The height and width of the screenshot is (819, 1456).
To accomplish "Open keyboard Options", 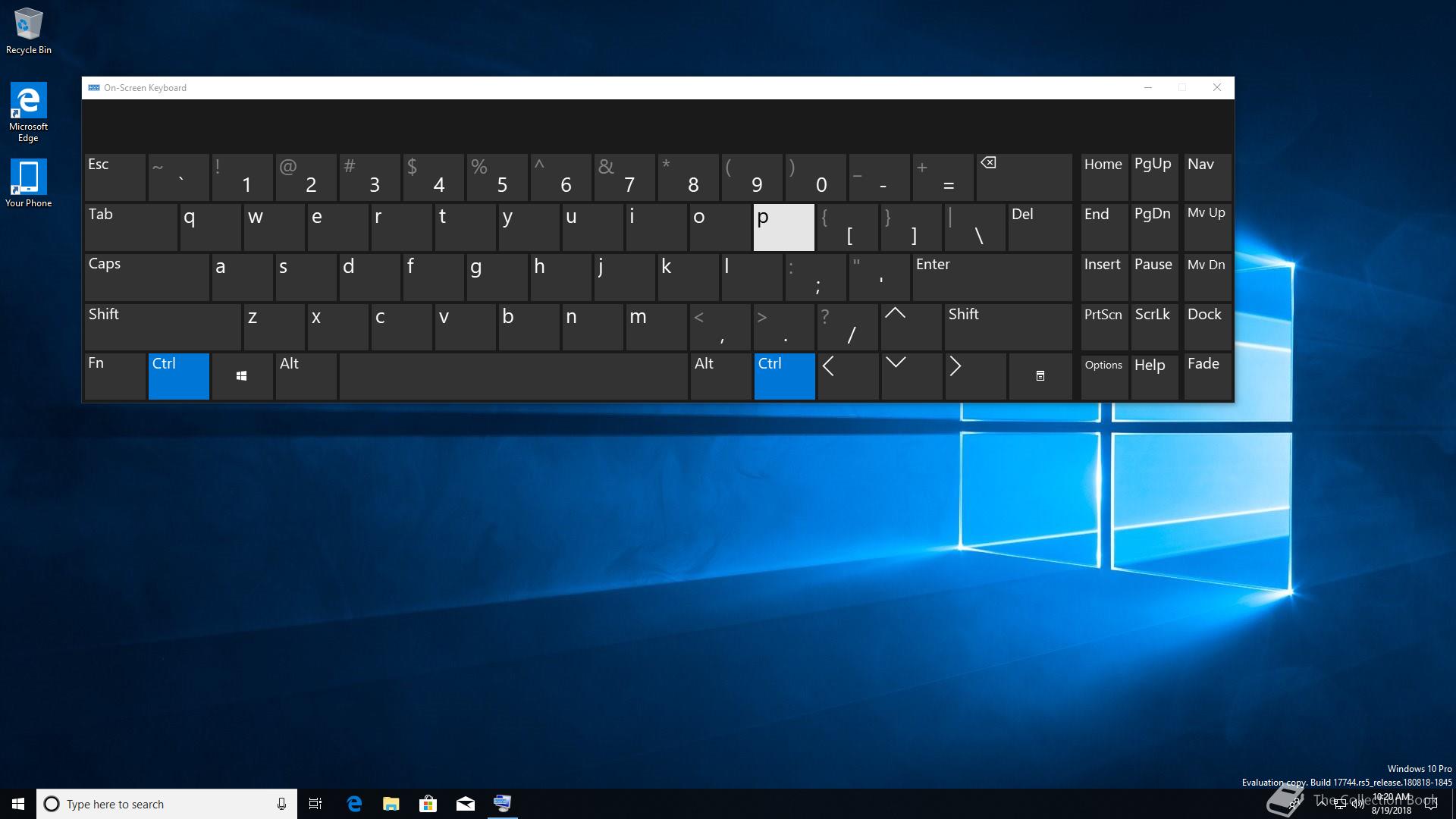I will coord(1103,375).
